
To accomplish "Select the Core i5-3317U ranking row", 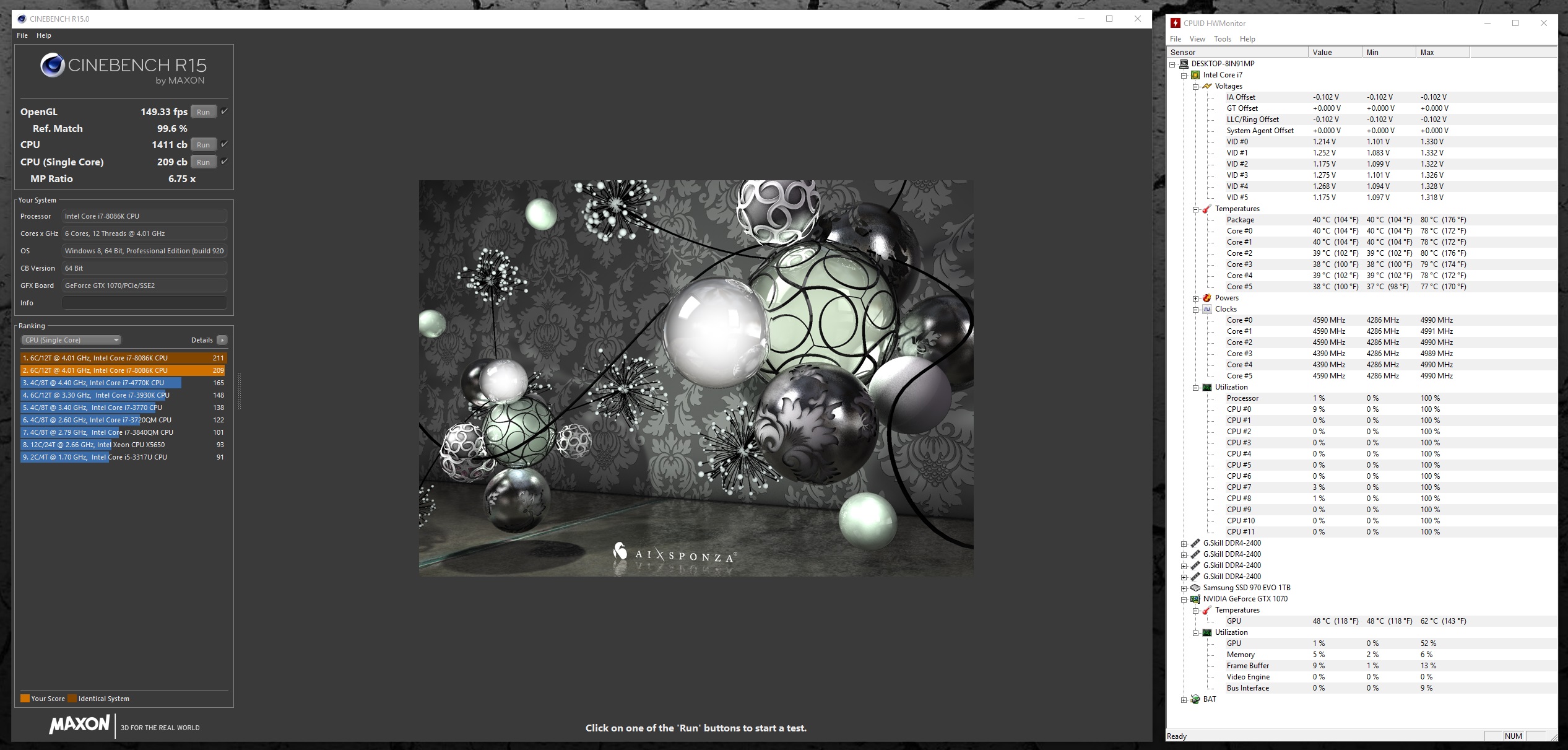I will [123, 457].
